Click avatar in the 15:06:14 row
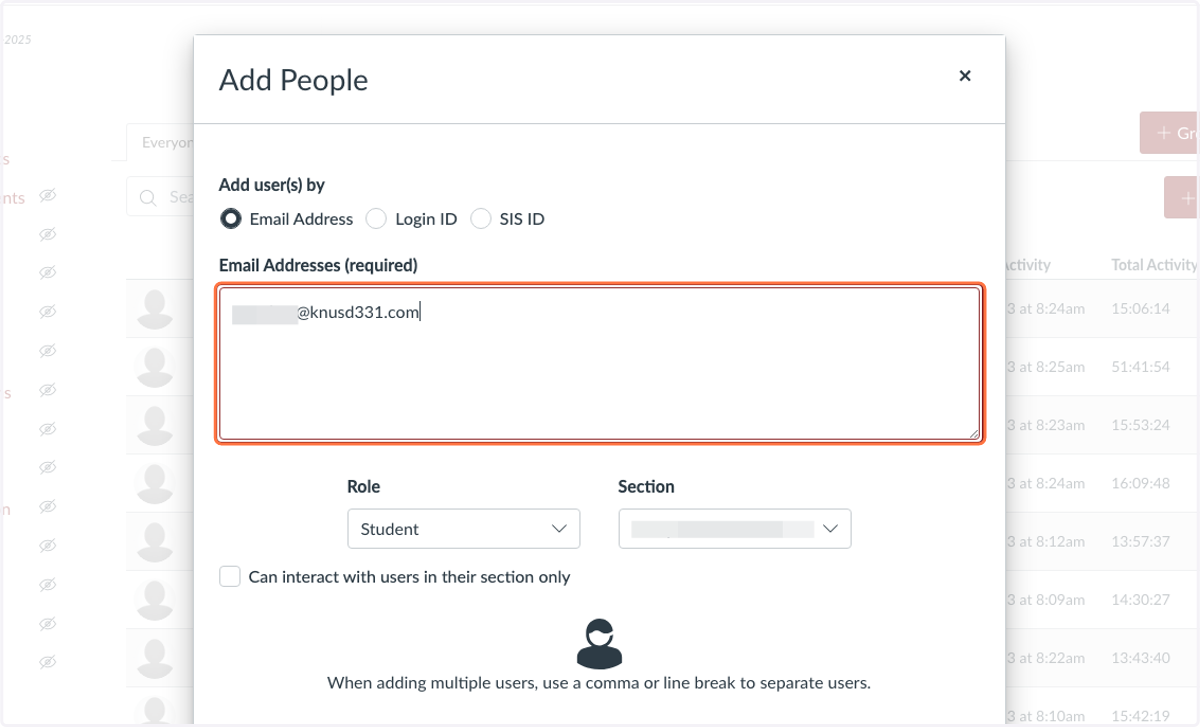 click(155, 309)
